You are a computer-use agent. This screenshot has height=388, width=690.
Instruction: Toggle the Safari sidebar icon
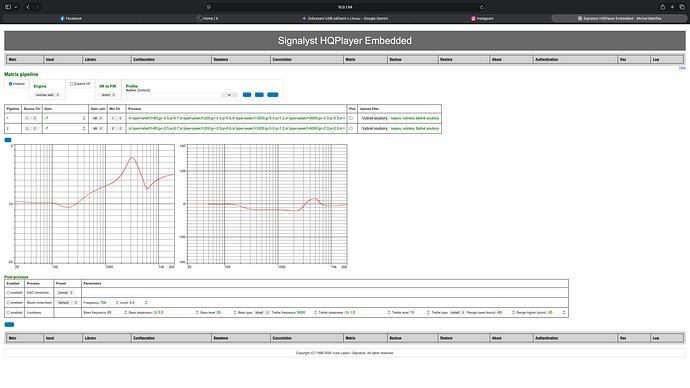coord(8,7)
